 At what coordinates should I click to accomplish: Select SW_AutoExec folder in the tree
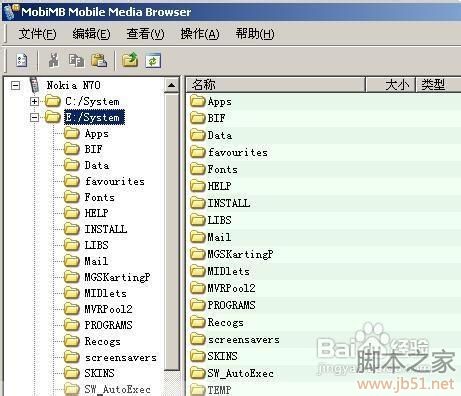pos(117,389)
